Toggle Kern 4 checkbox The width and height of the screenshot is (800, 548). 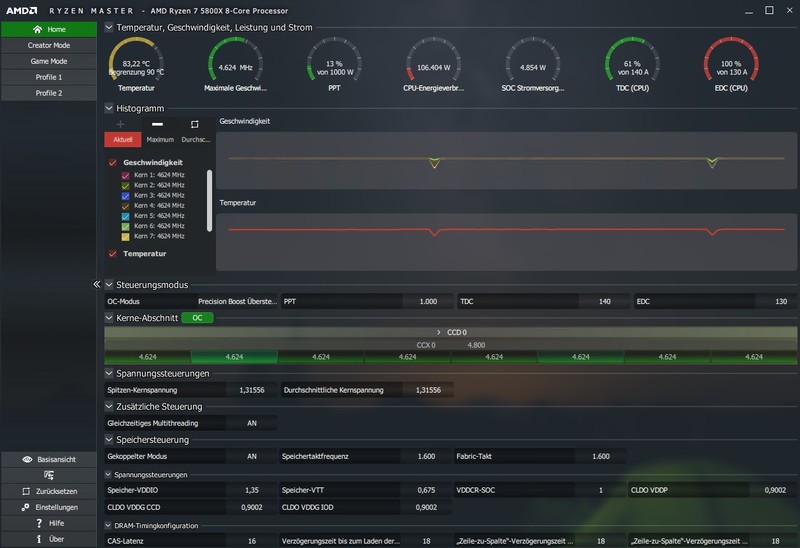point(126,206)
